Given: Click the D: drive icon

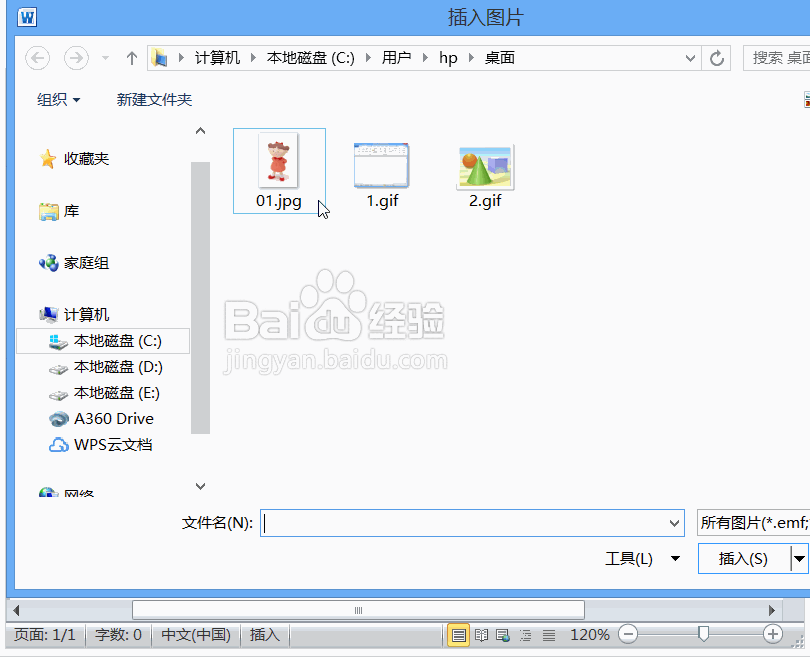Looking at the screenshot, I should 58,368.
